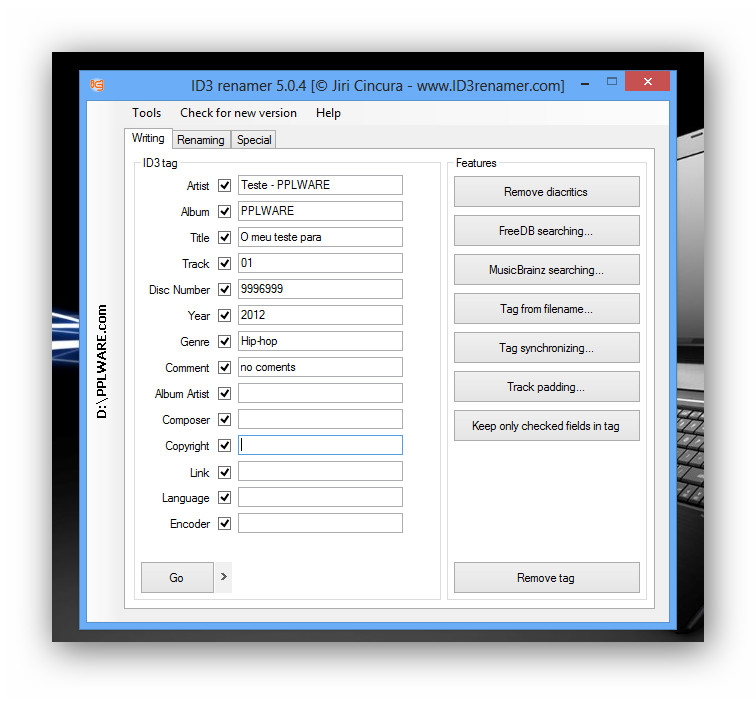Minimize the ID3 renamer window
756x707 pixels.
(x=585, y=84)
